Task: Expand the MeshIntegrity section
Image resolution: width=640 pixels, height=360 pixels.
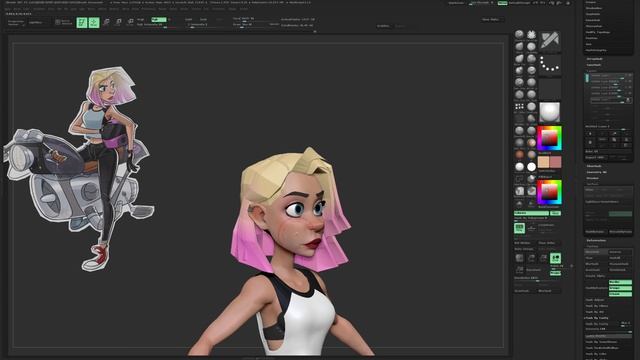Action: (x=596, y=50)
